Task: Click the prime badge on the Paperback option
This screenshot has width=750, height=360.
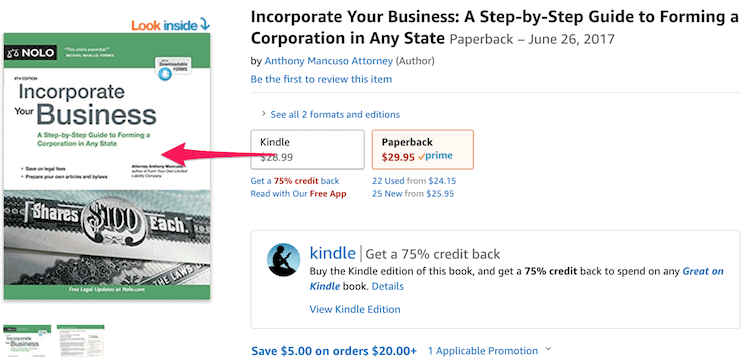Action: coord(435,156)
